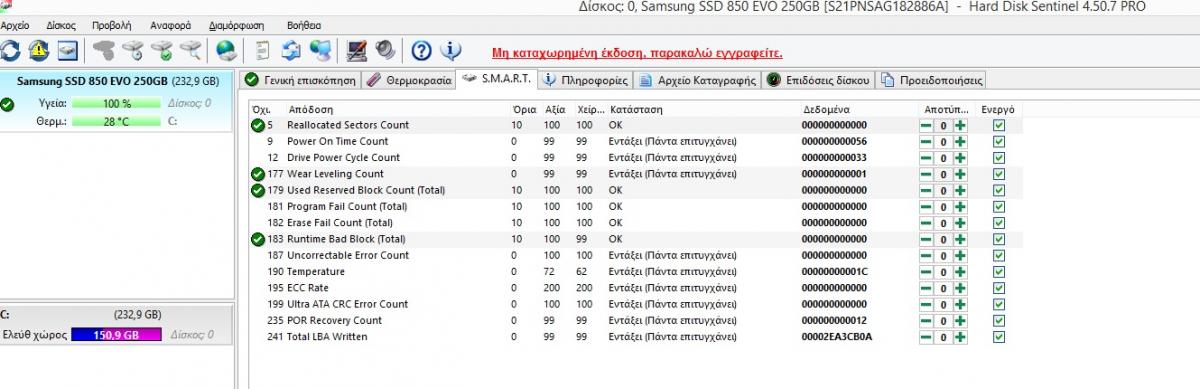Click the blue info bubble icon
Image resolution: width=1200 pixels, height=389 pixels.
click(451, 49)
